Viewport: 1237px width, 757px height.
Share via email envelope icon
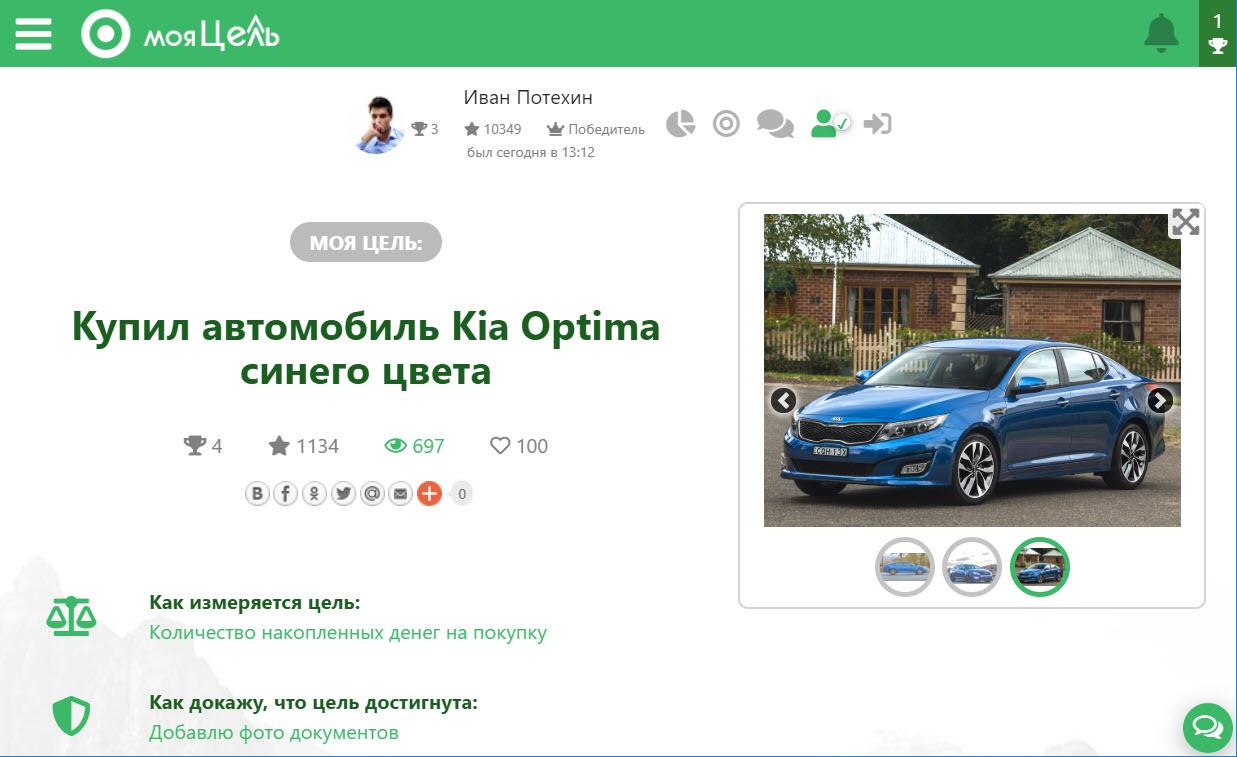point(400,493)
